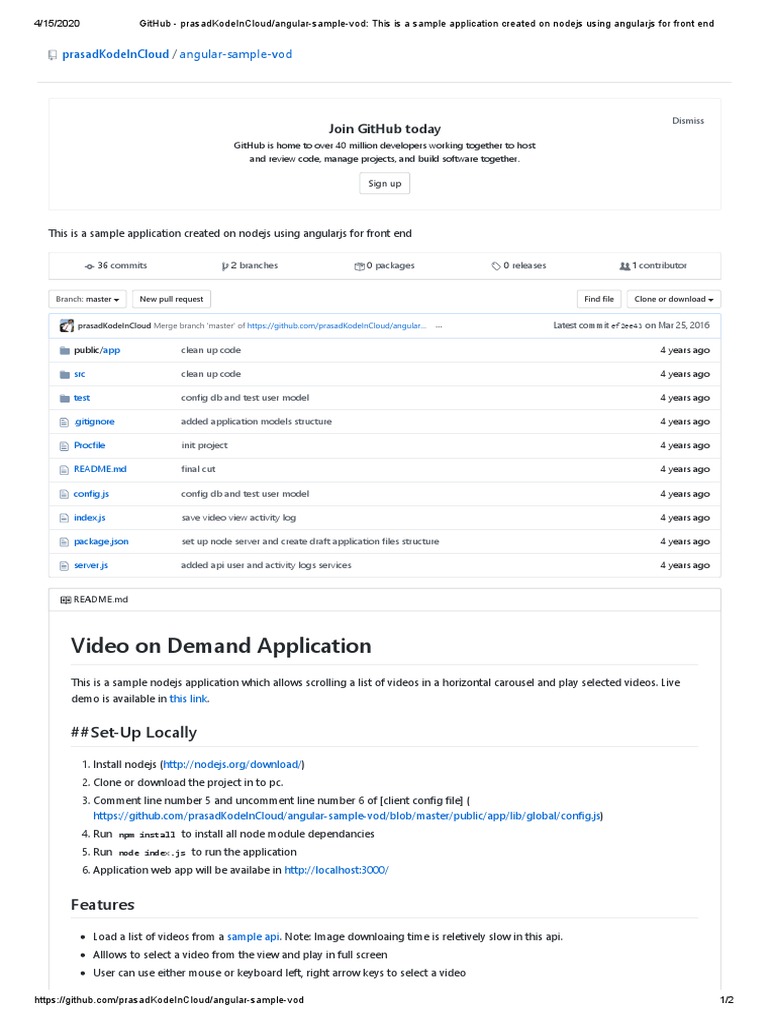Expand the Clone or download dropdown

click(674, 299)
